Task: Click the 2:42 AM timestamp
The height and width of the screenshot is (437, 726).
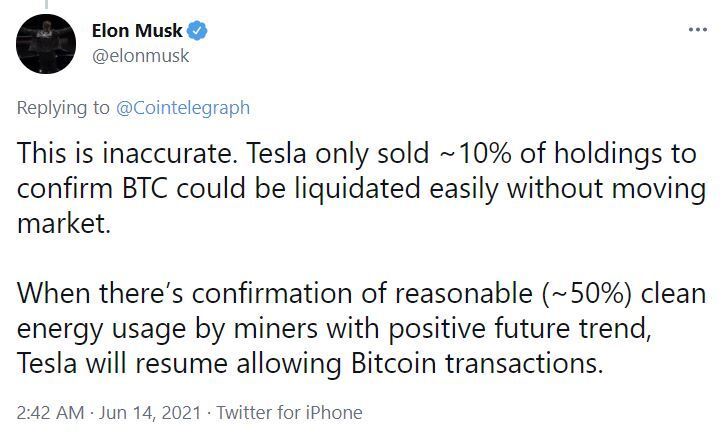Action: [50, 412]
